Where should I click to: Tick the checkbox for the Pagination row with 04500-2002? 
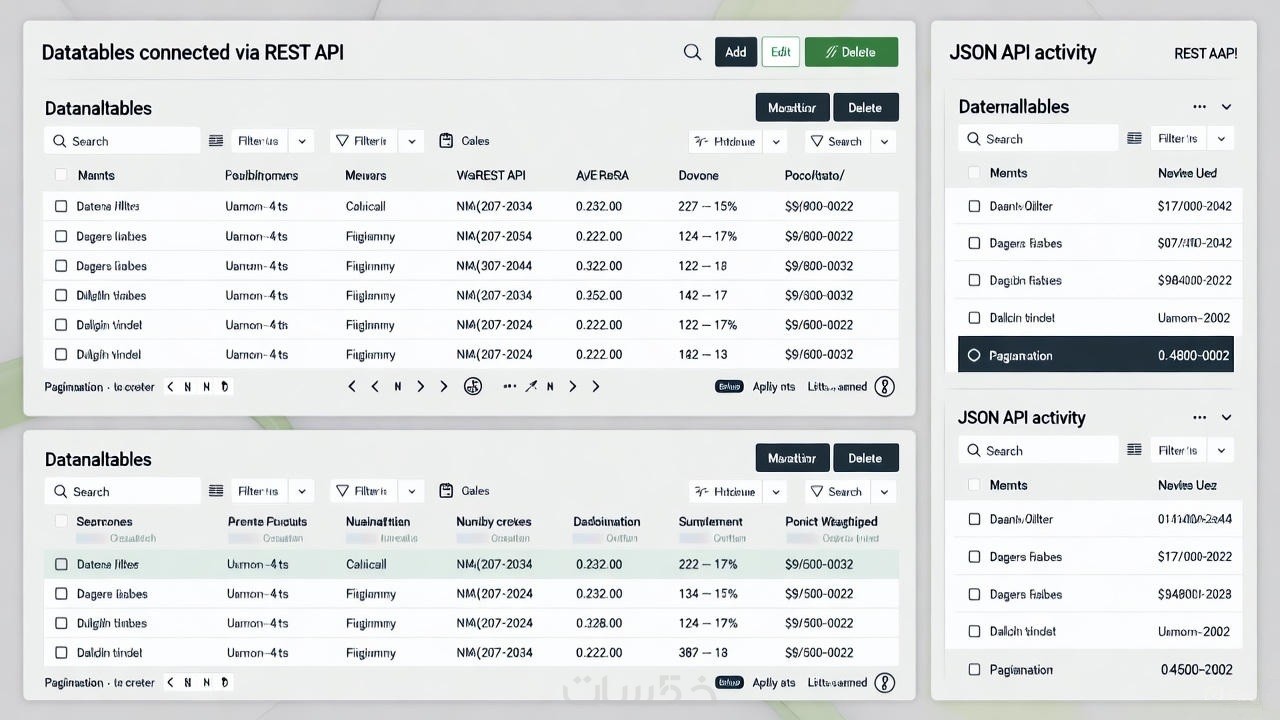974,670
